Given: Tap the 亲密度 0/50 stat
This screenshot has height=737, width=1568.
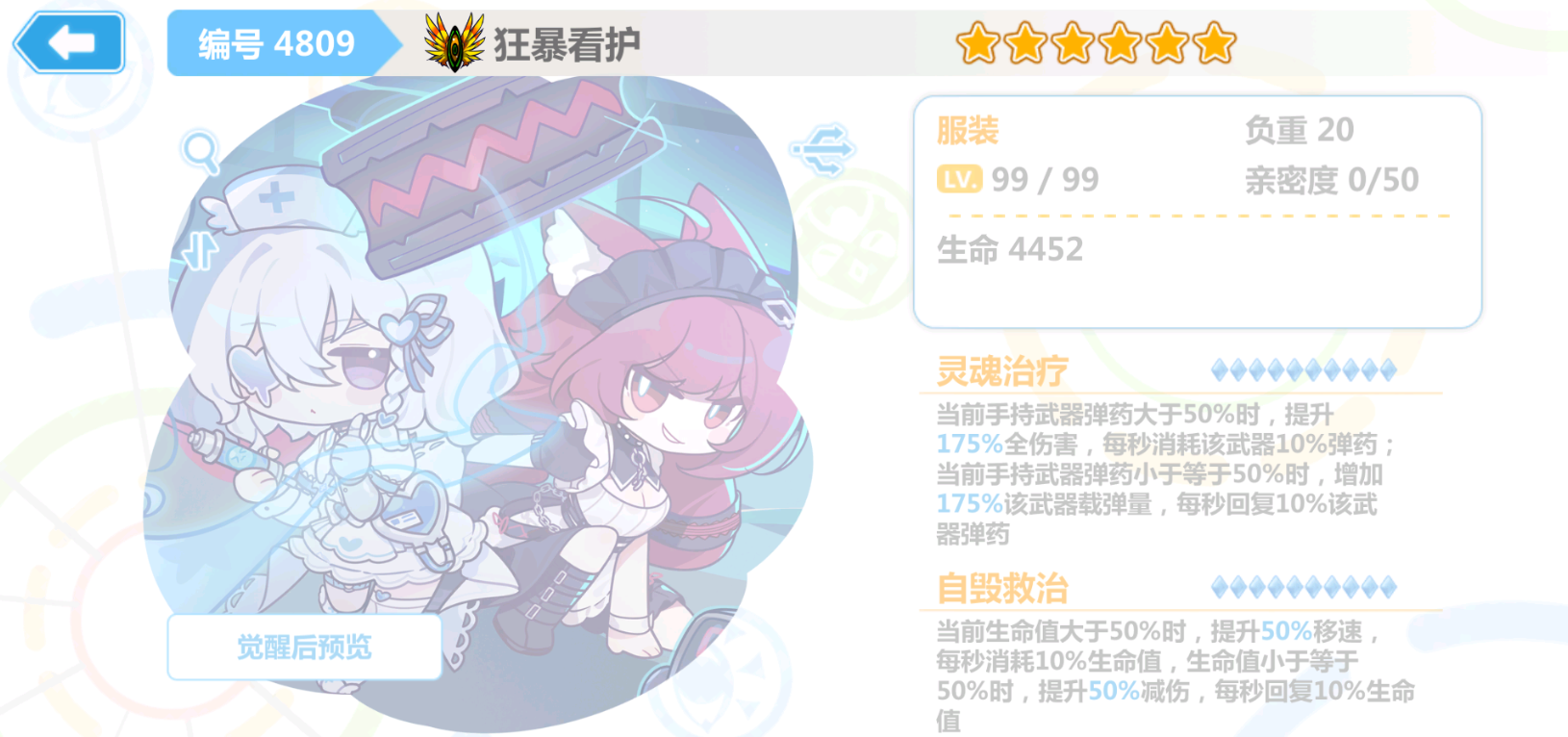Looking at the screenshot, I should pos(1331,180).
